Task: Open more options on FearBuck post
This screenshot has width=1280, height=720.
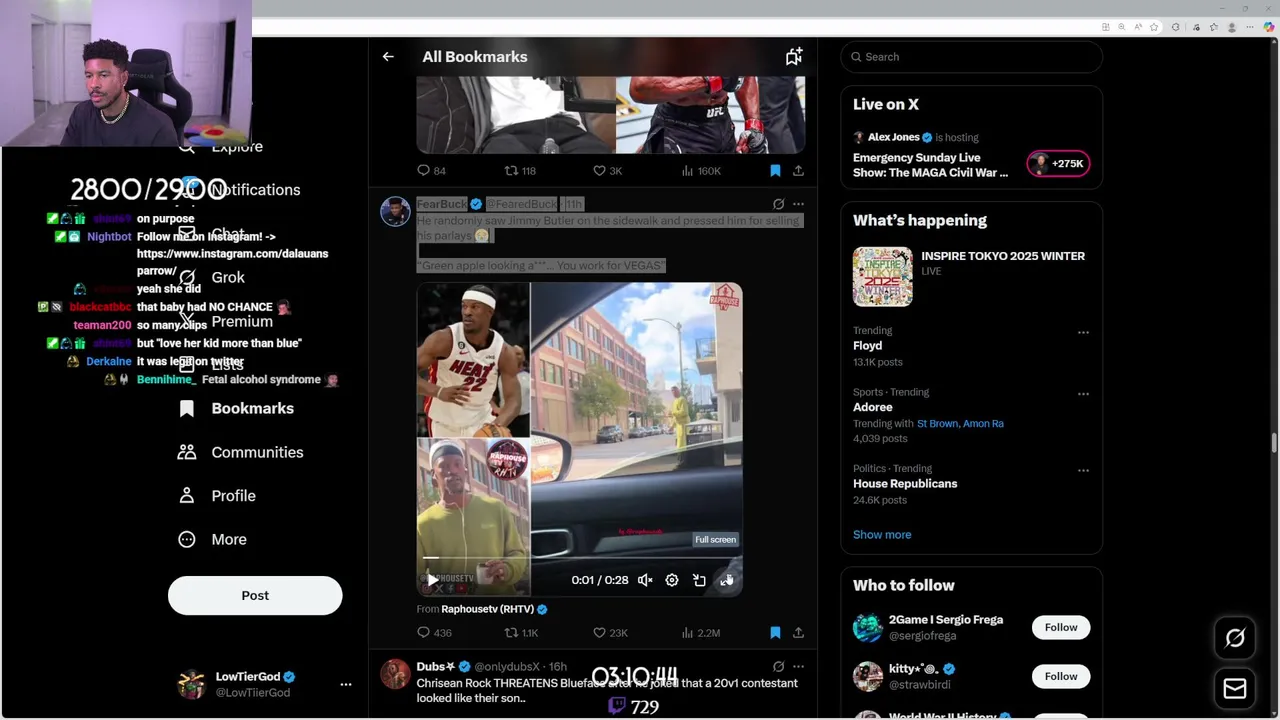Action: pos(798,204)
